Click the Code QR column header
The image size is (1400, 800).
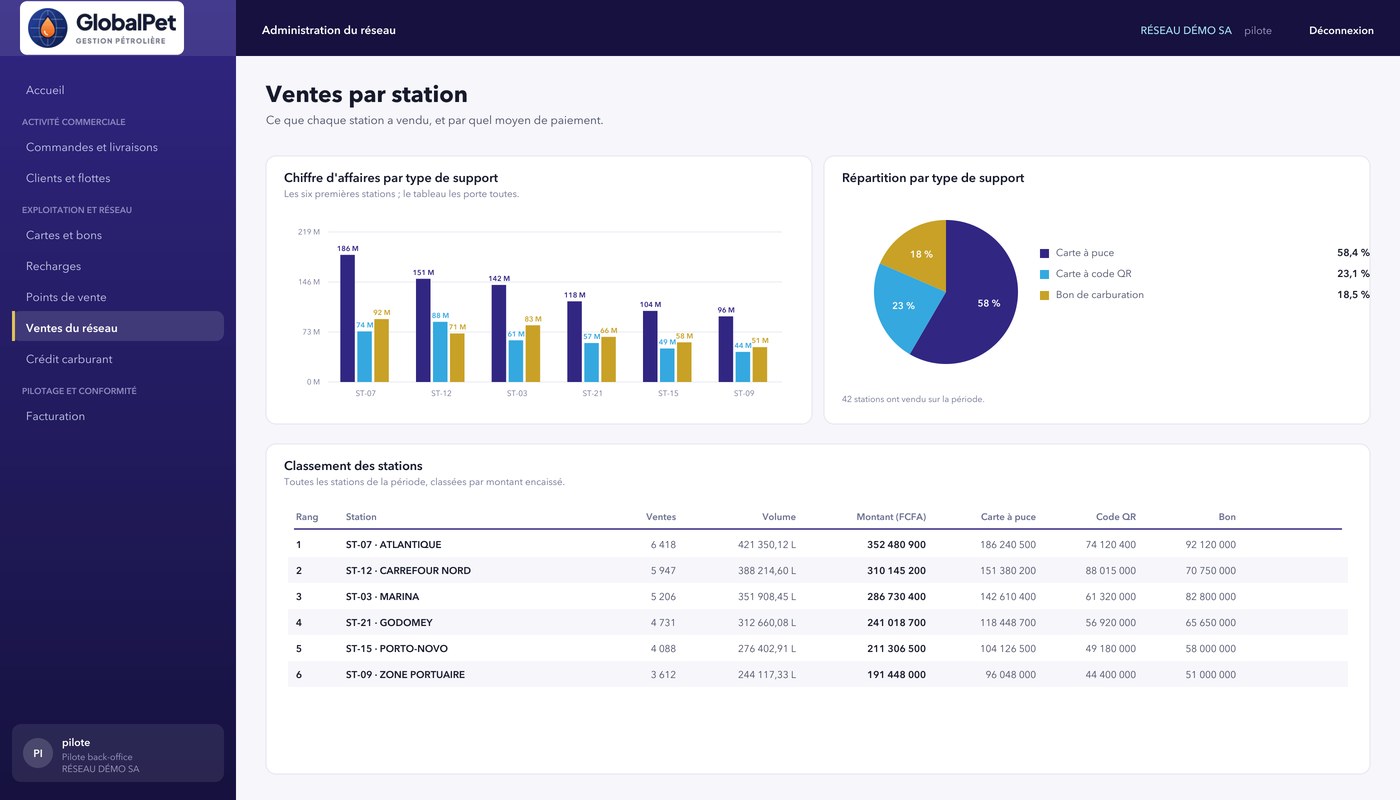(1116, 517)
